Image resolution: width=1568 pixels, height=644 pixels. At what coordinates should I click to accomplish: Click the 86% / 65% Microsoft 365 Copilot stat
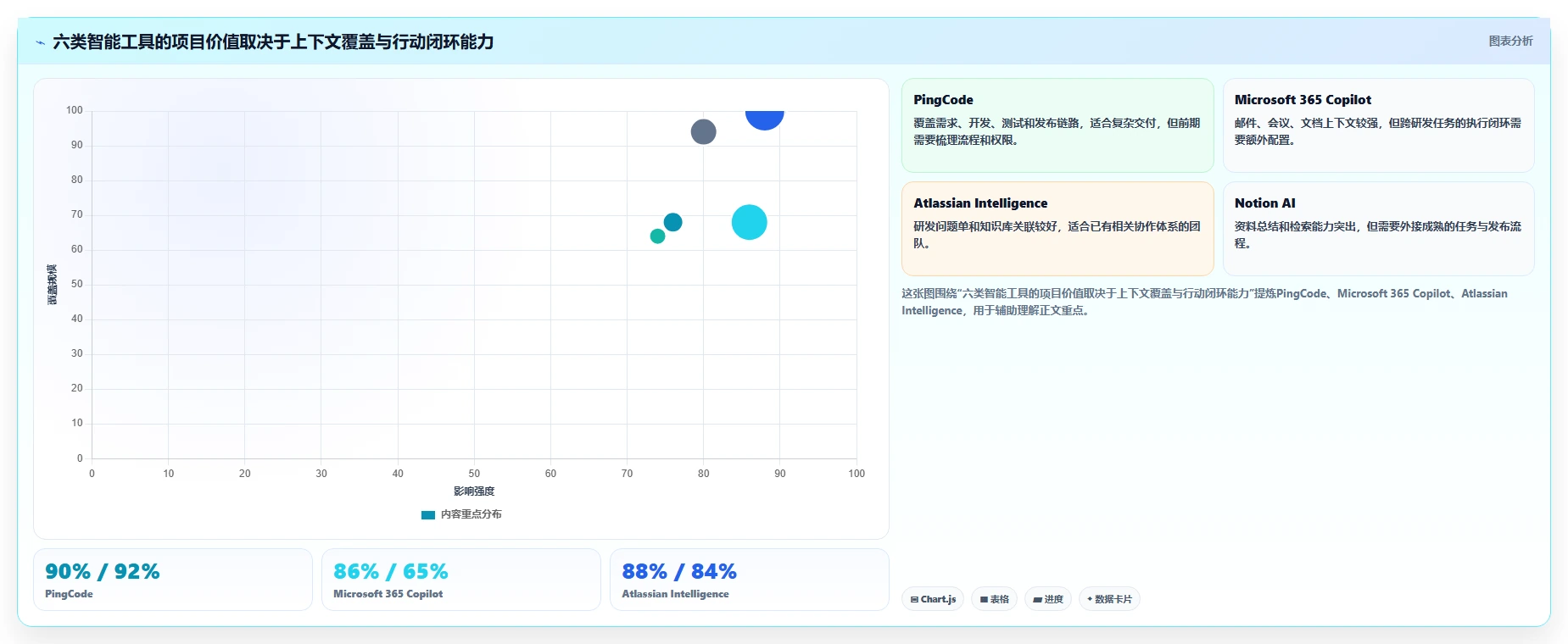tap(461, 580)
